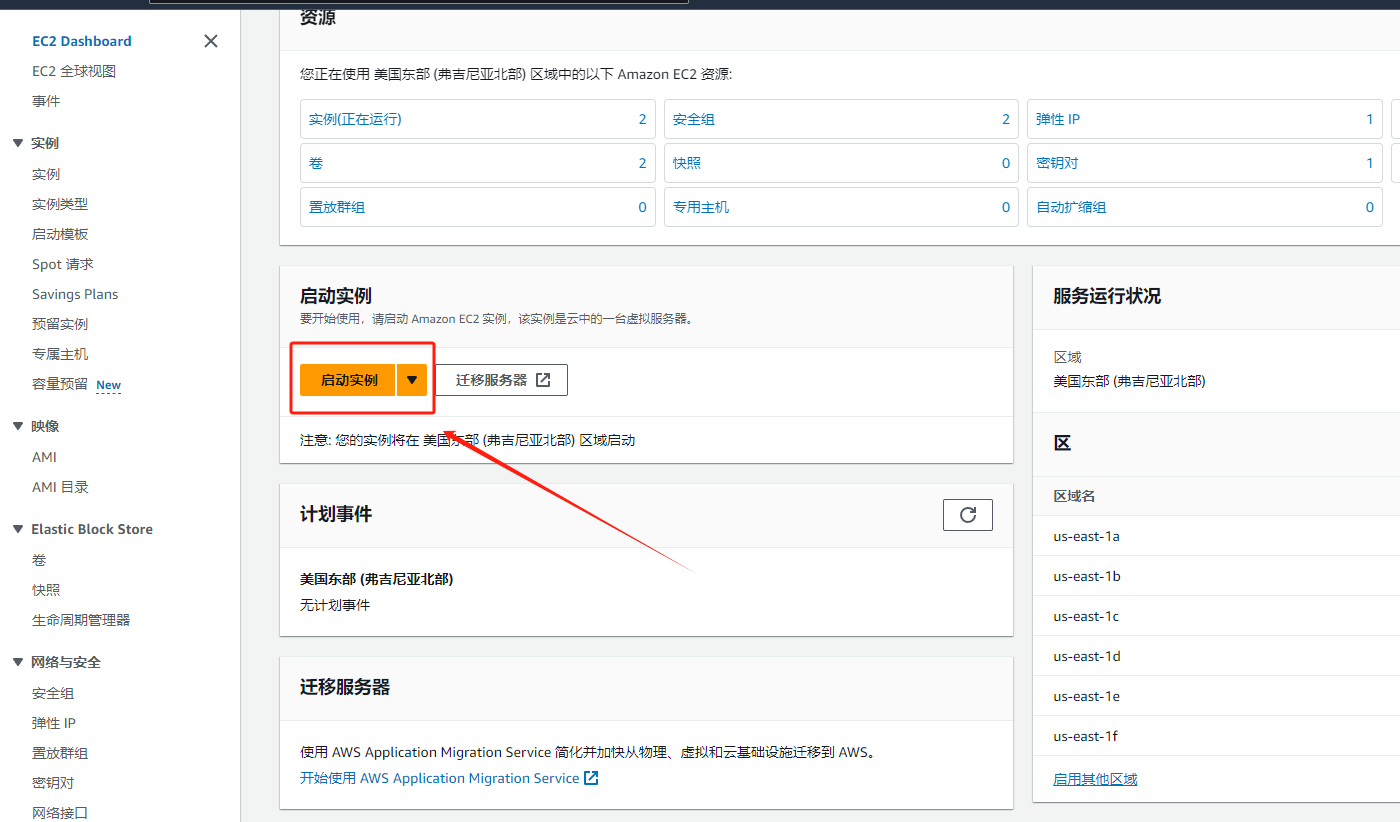Click the 无计划事件 text
This screenshot has width=1400, height=822.
335,605
